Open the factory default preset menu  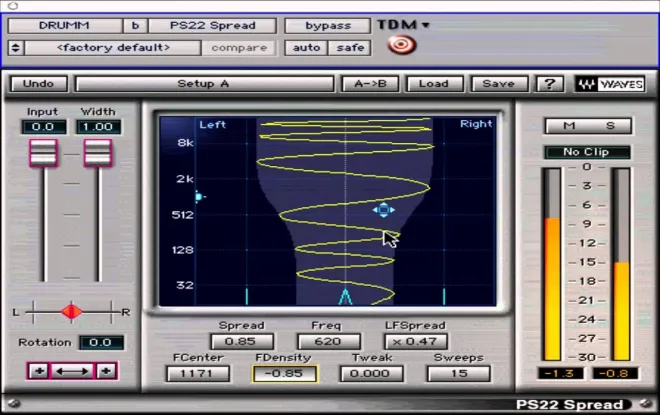113,48
